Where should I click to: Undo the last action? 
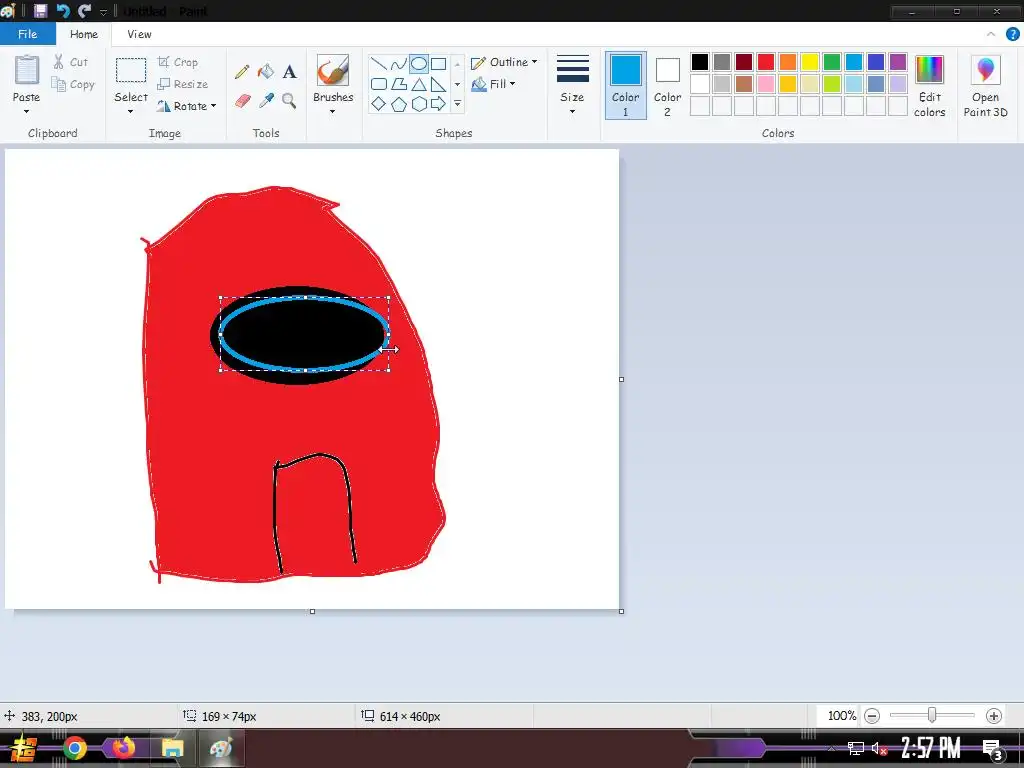63,11
